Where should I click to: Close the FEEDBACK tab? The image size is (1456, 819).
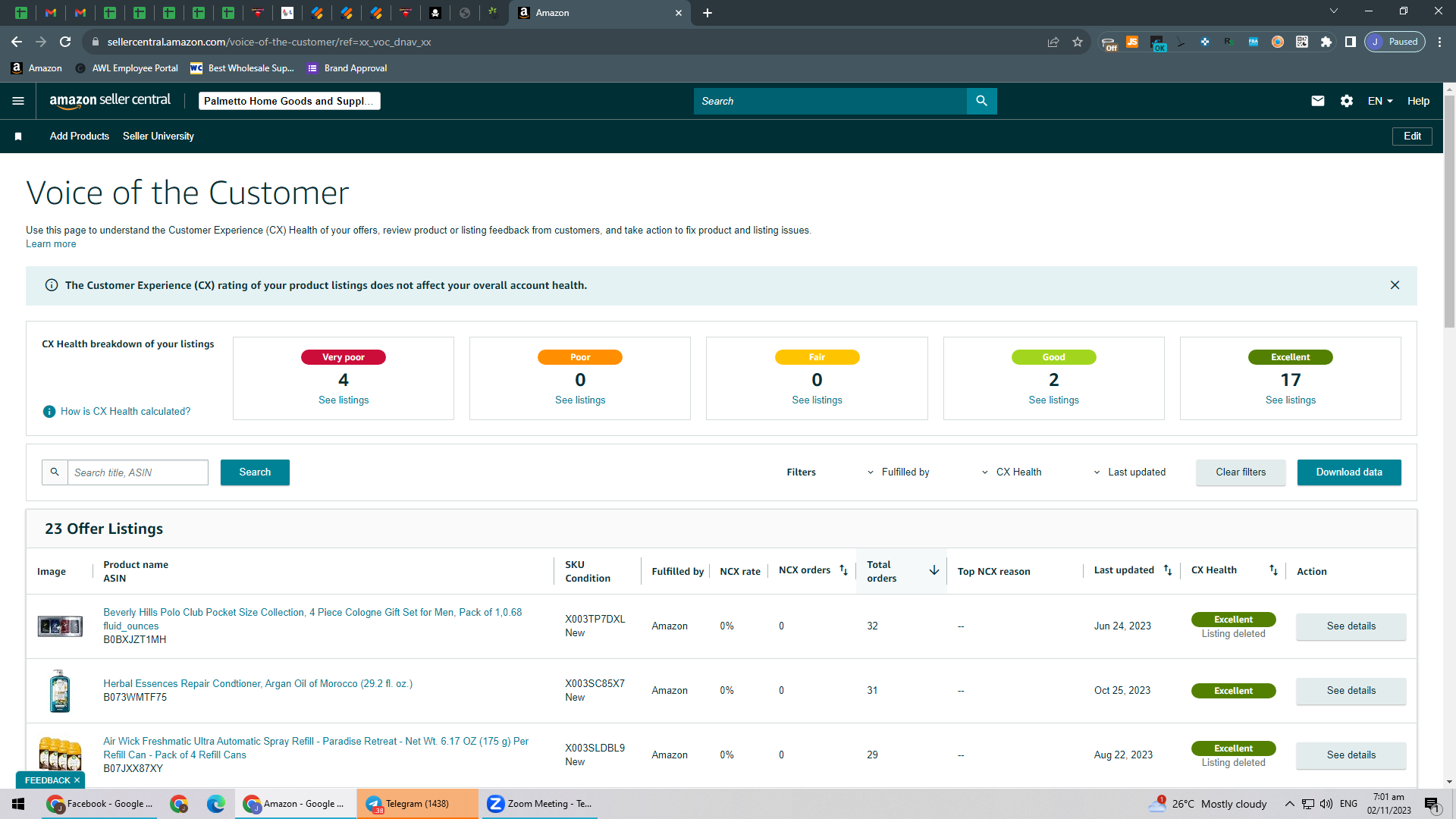77,780
